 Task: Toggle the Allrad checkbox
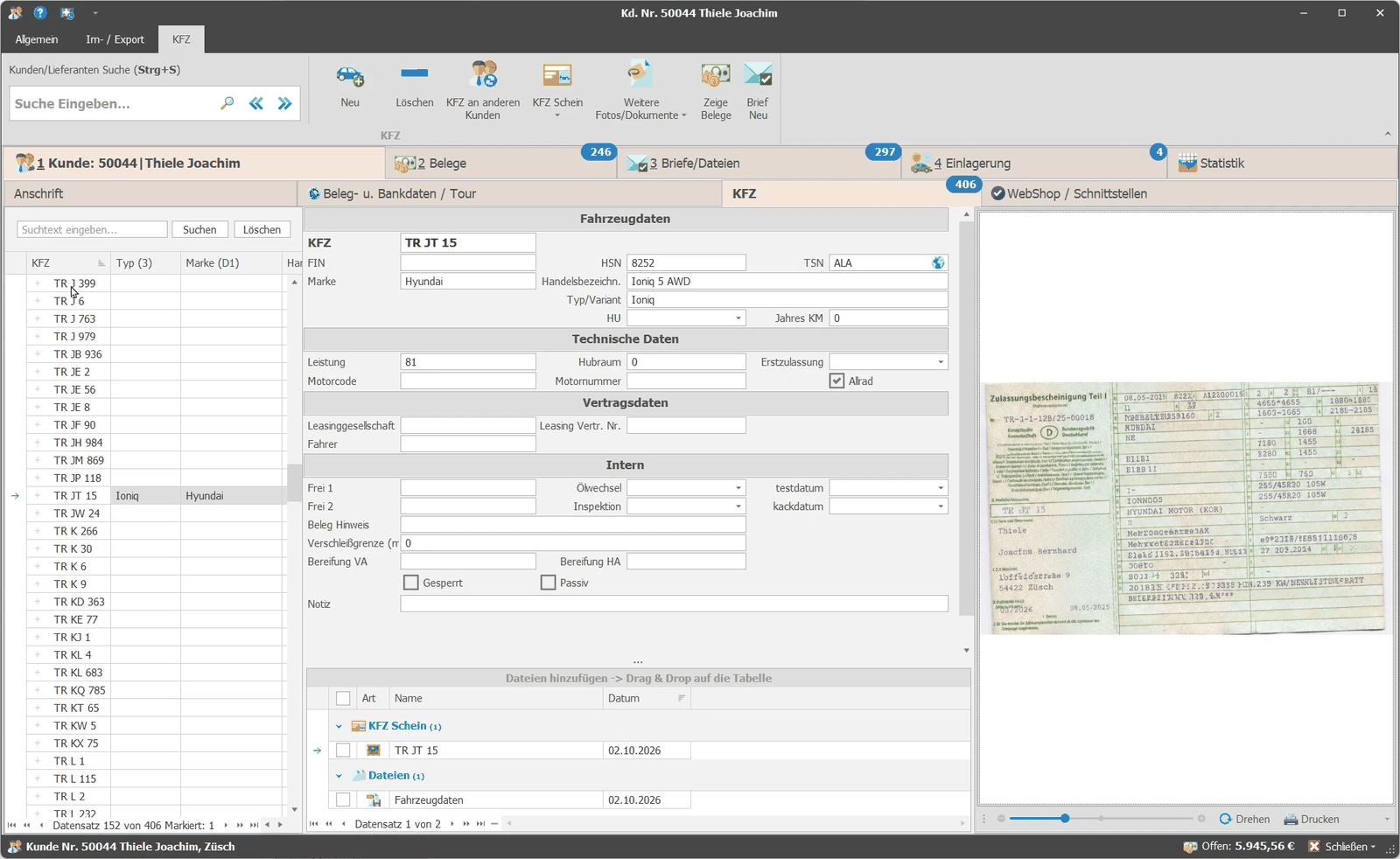pos(837,381)
